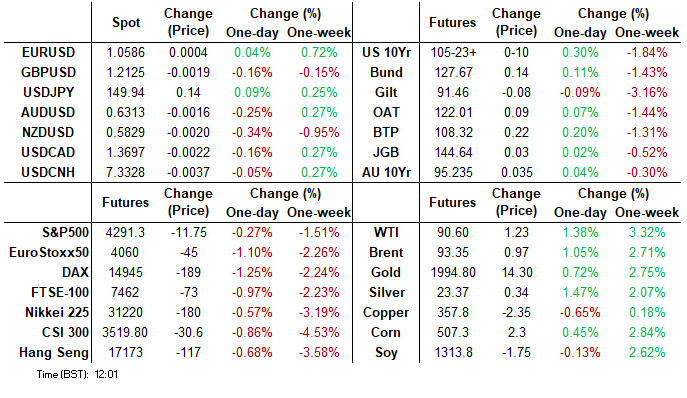This screenshot has height=398, width=687.
Task: Select the Gold futures price 1994.80
Action: (453, 273)
